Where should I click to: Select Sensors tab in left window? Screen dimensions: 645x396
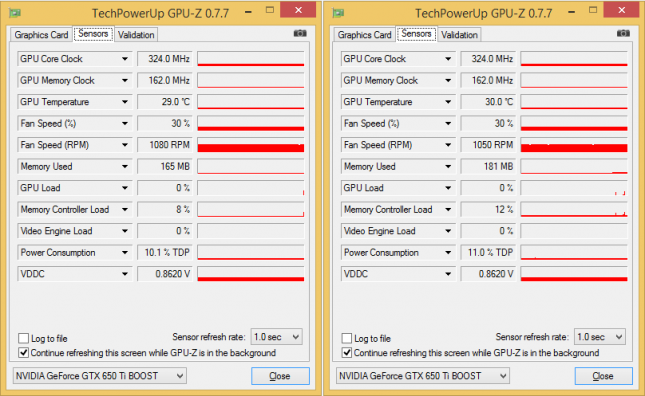tap(93, 34)
